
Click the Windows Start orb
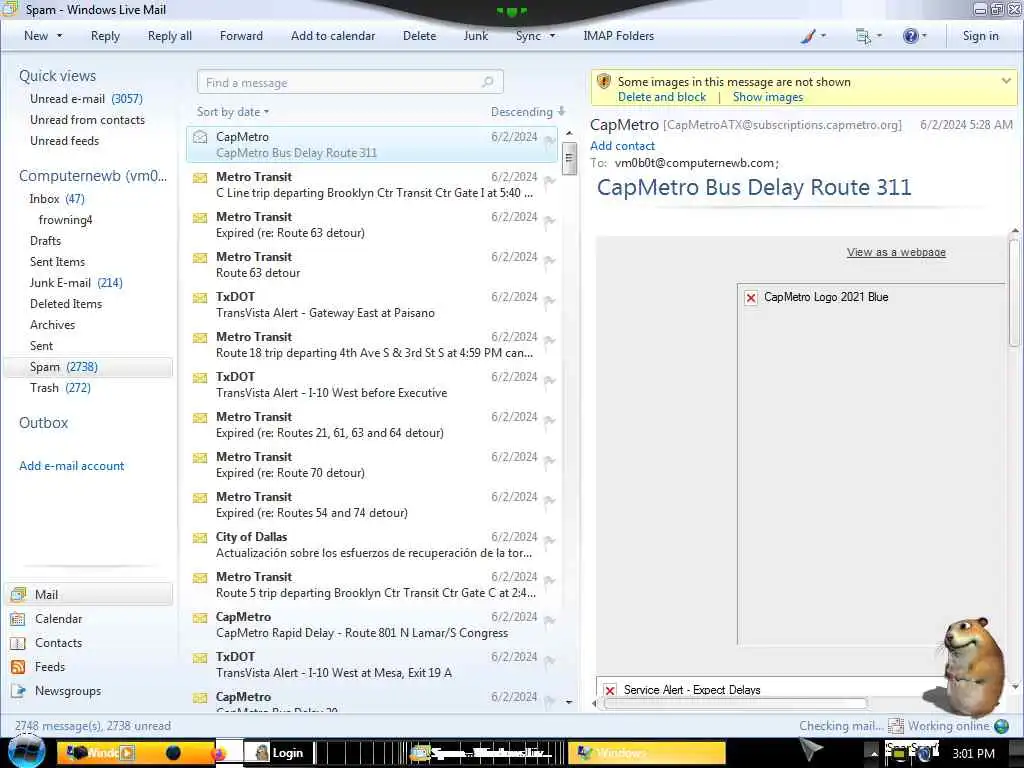(x=26, y=752)
